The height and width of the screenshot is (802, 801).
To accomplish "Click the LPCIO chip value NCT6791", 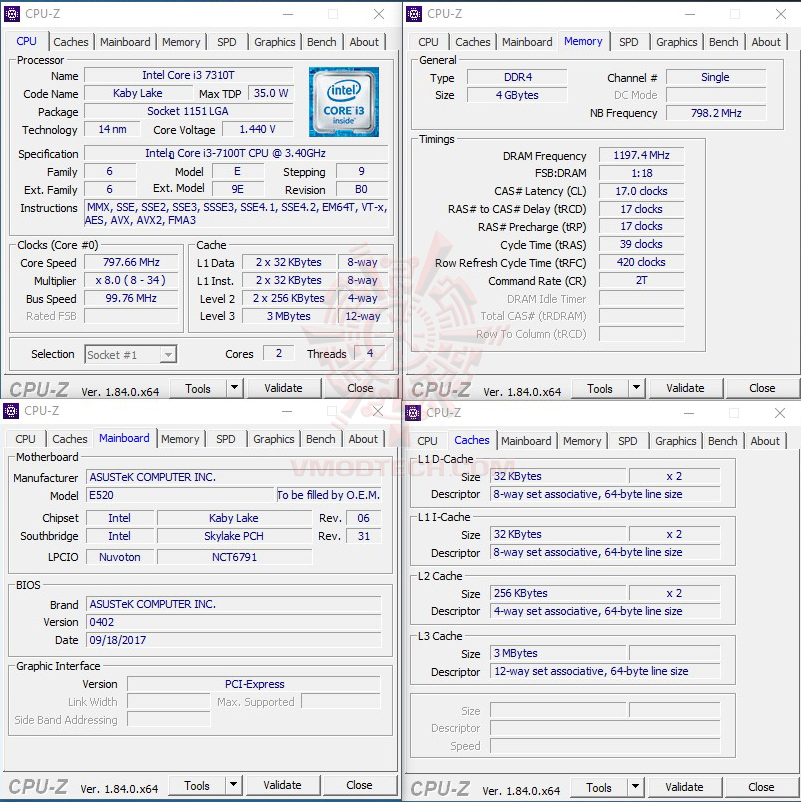I will 234,557.
